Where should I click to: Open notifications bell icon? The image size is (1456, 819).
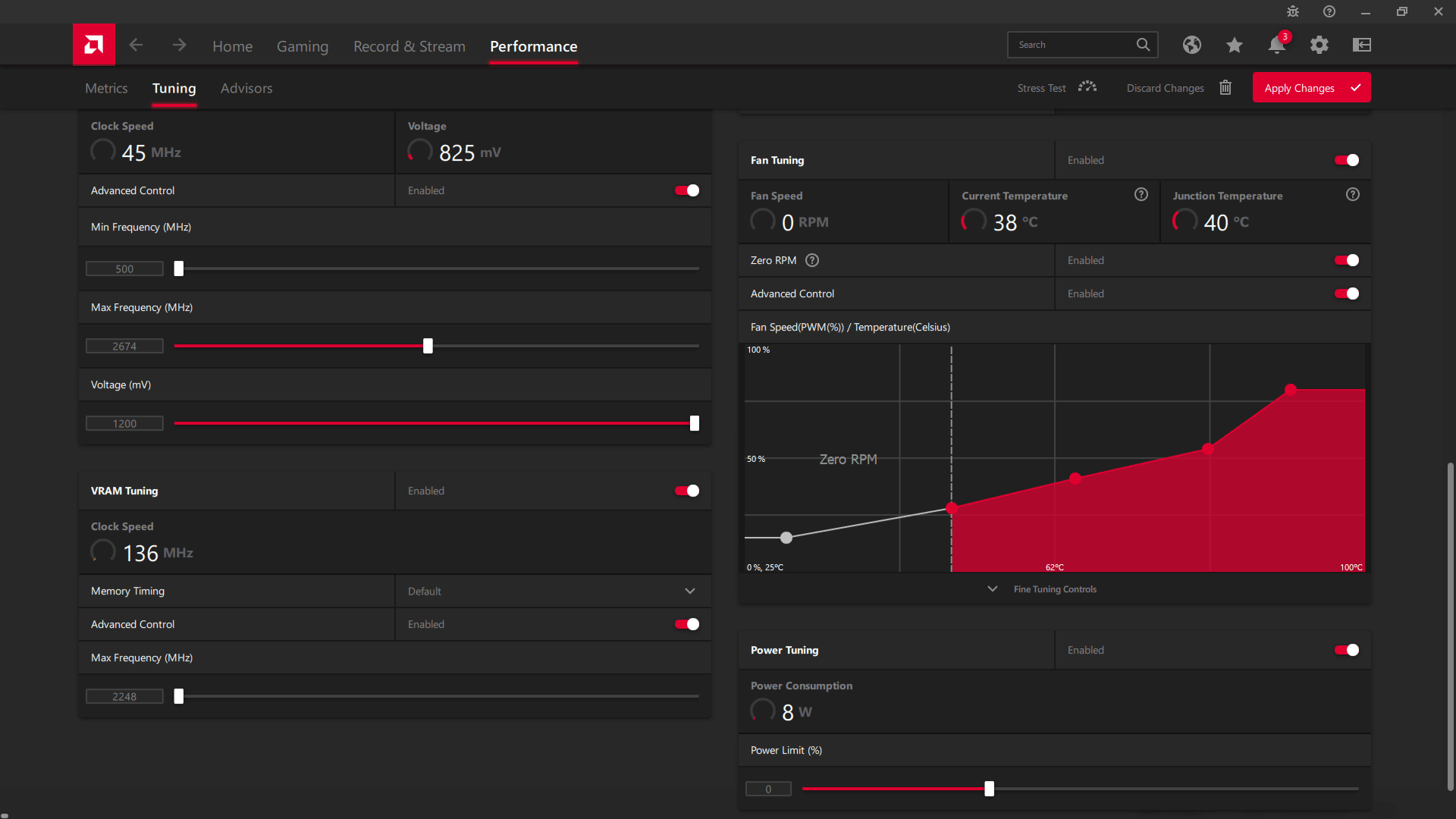(x=1277, y=45)
